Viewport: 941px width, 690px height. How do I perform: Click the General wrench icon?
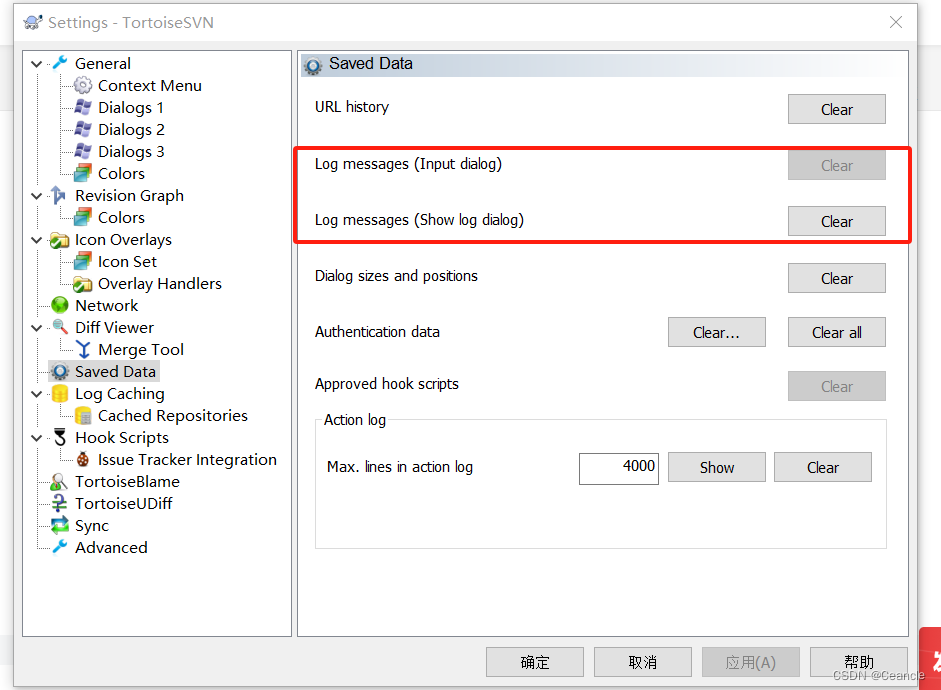(x=60, y=63)
